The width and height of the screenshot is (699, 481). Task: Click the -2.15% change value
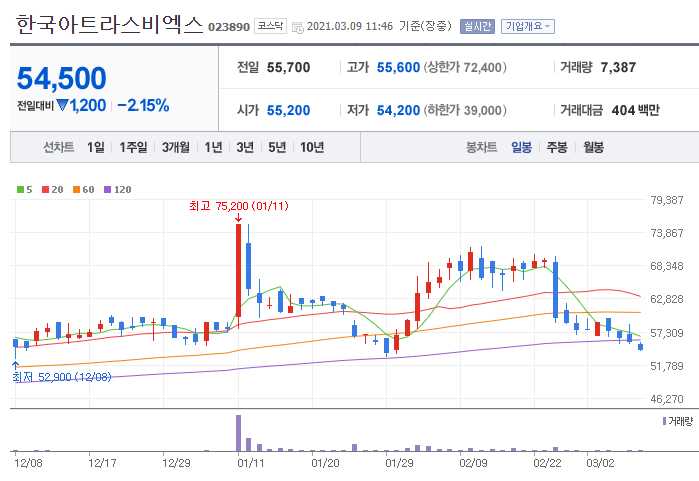[143, 106]
